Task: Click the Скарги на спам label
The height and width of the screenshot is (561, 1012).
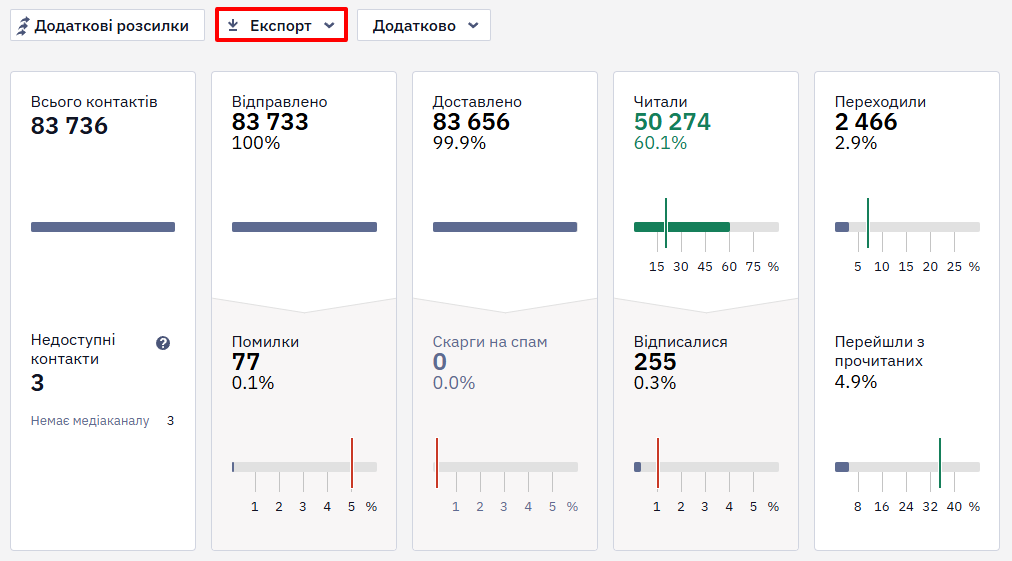Action: pyautogui.click(x=490, y=342)
